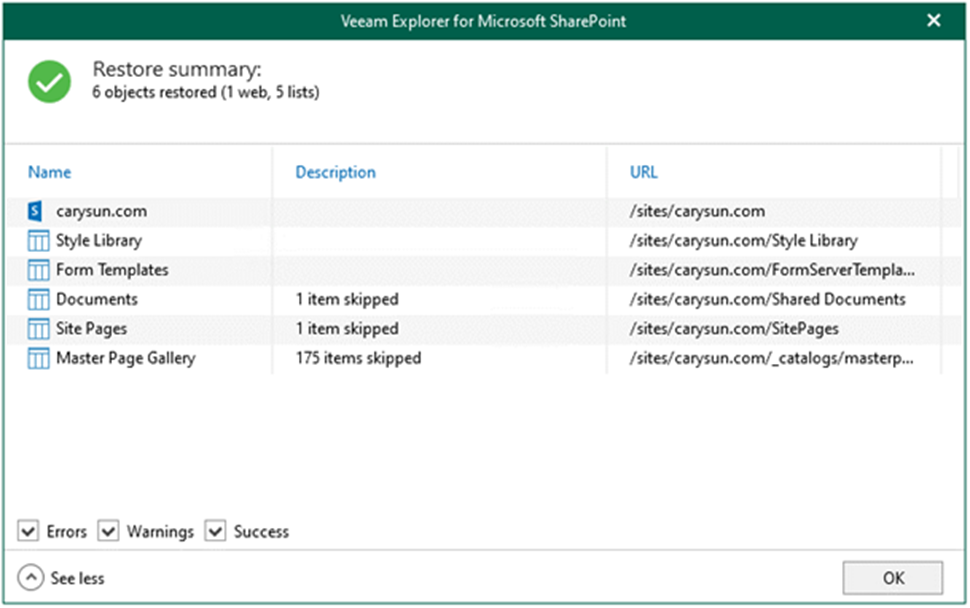Sort by the Name column header

(49, 172)
